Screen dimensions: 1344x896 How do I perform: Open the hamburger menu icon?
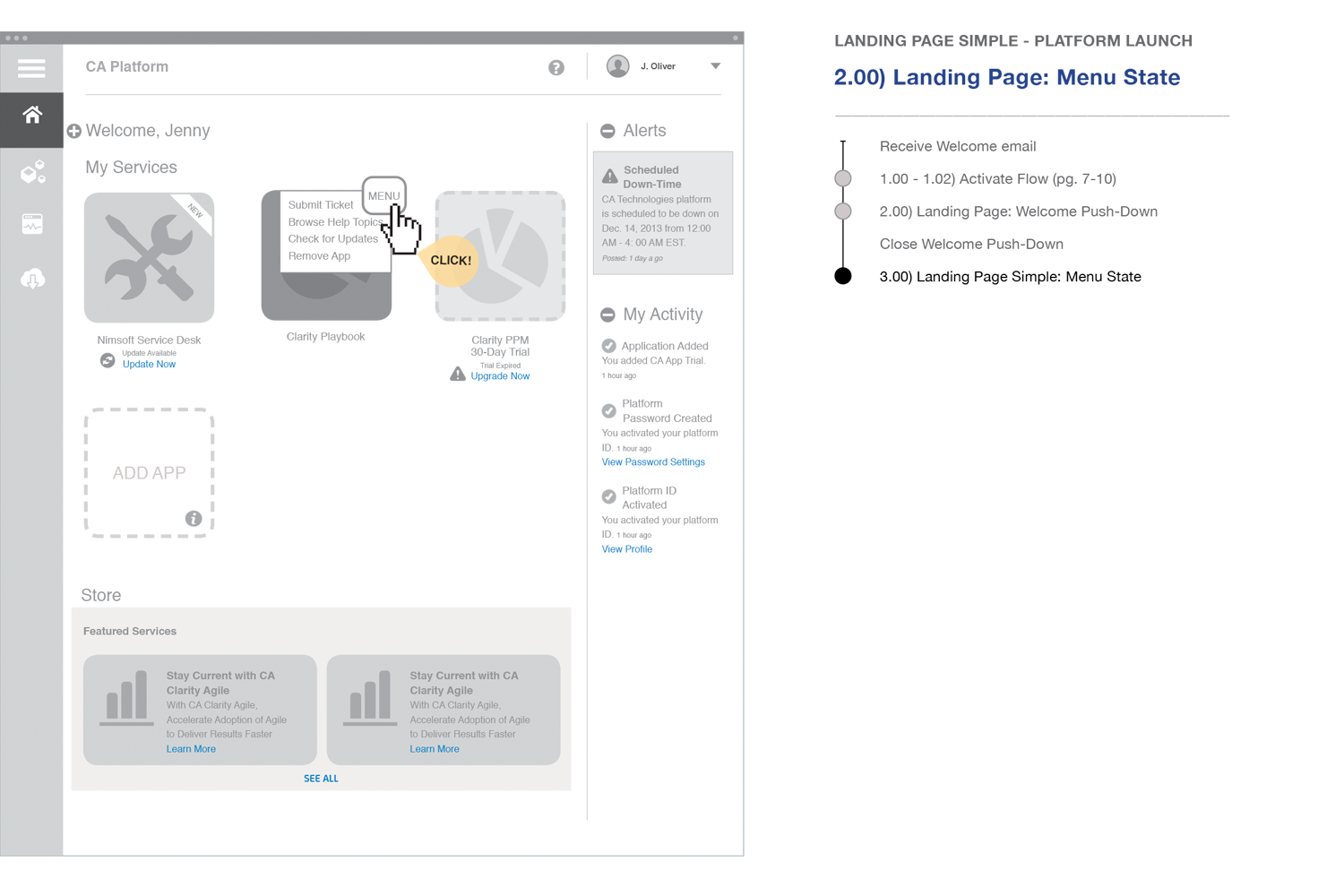point(31,69)
